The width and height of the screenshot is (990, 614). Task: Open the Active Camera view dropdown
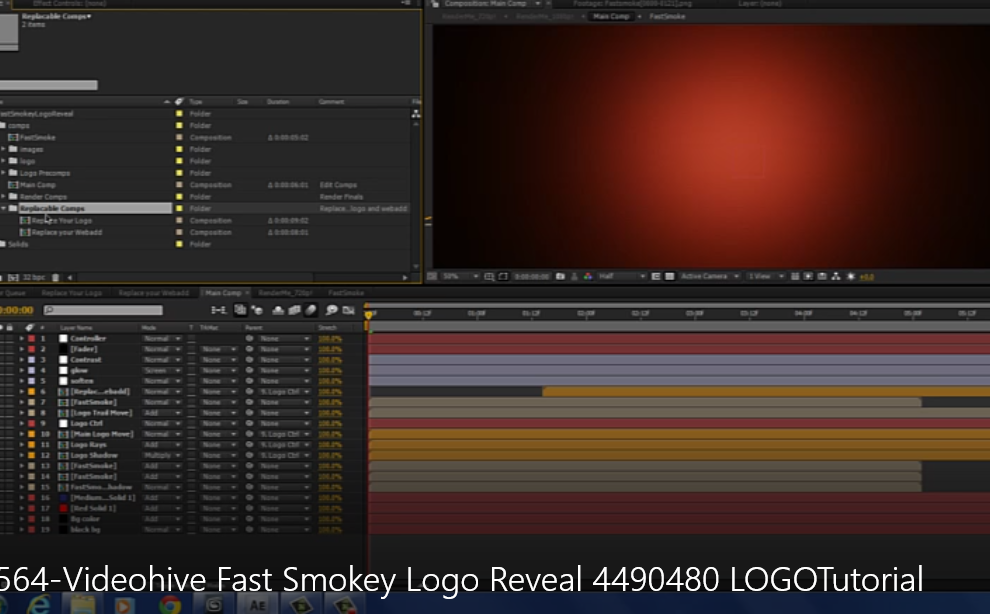tap(710, 276)
